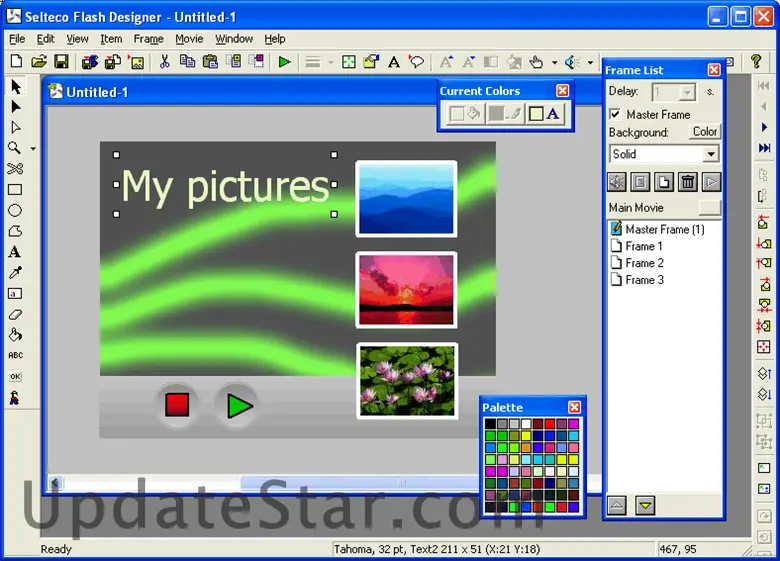Click the red sunset thumbnail
The width and height of the screenshot is (780, 561).
click(406, 290)
